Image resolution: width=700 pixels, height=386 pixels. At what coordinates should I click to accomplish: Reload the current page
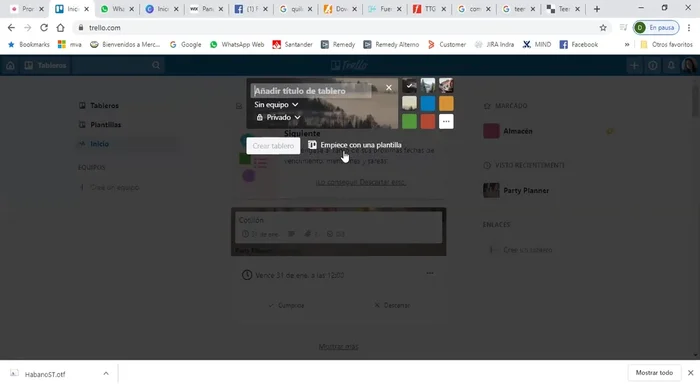(x=44, y=28)
